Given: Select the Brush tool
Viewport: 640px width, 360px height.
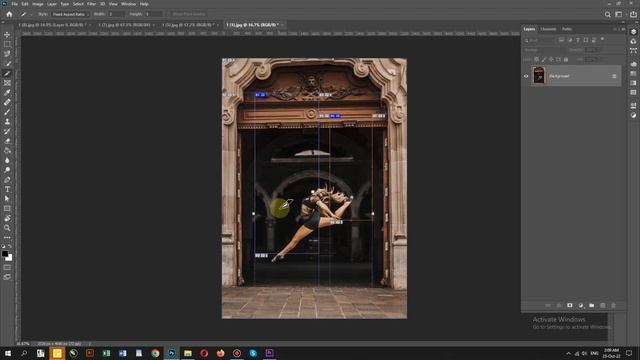Looking at the screenshot, I should [x=7, y=112].
